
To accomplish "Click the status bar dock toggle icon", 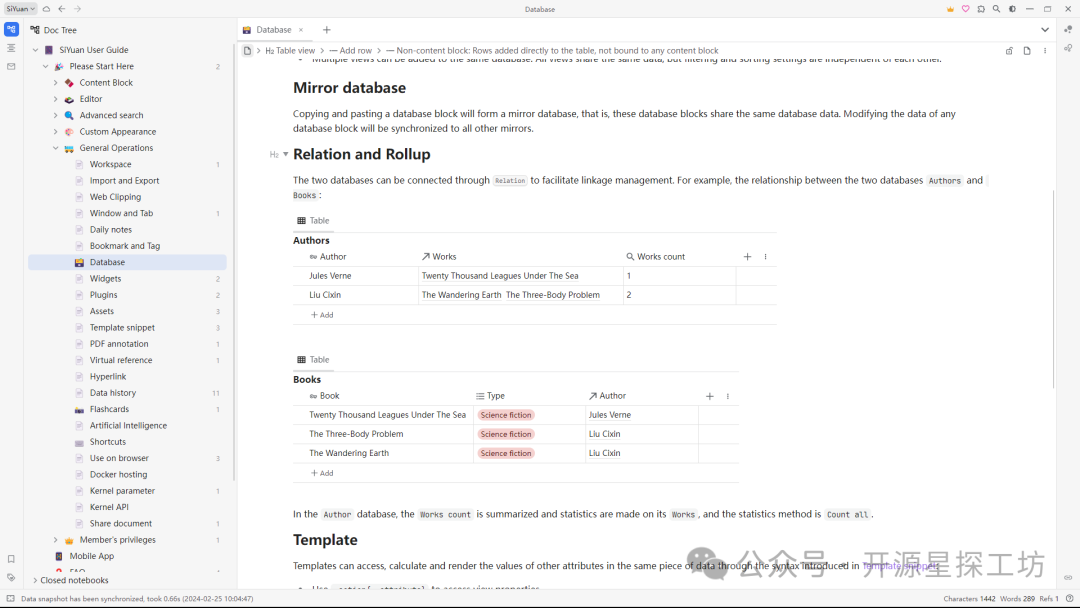I will [10, 598].
